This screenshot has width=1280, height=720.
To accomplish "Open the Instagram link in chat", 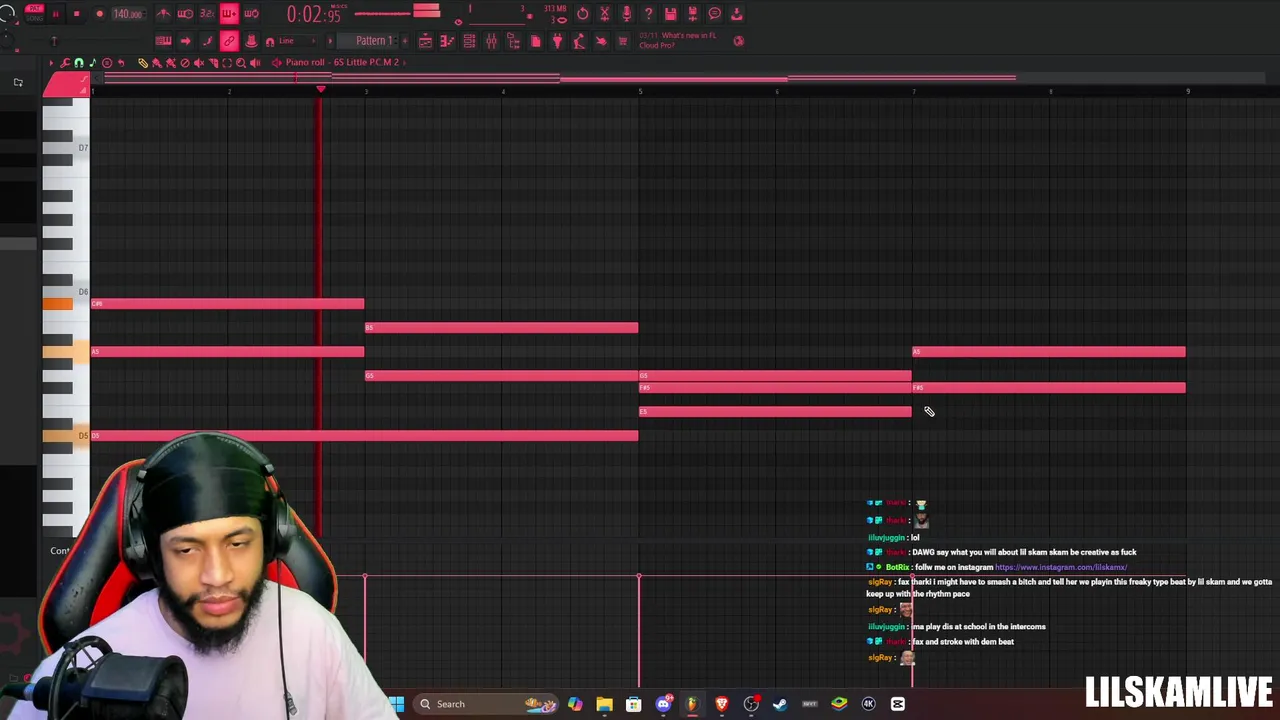I will [1061, 567].
